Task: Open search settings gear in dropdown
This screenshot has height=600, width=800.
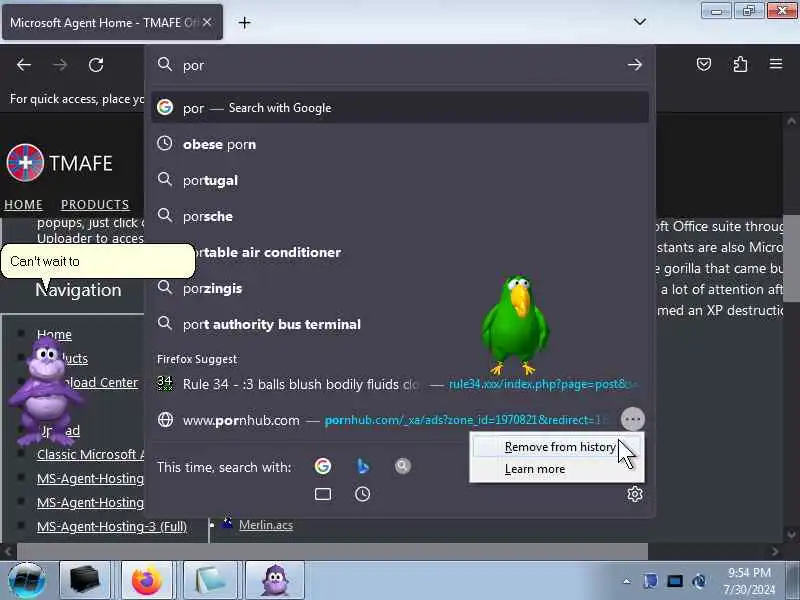Action: coord(635,494)
